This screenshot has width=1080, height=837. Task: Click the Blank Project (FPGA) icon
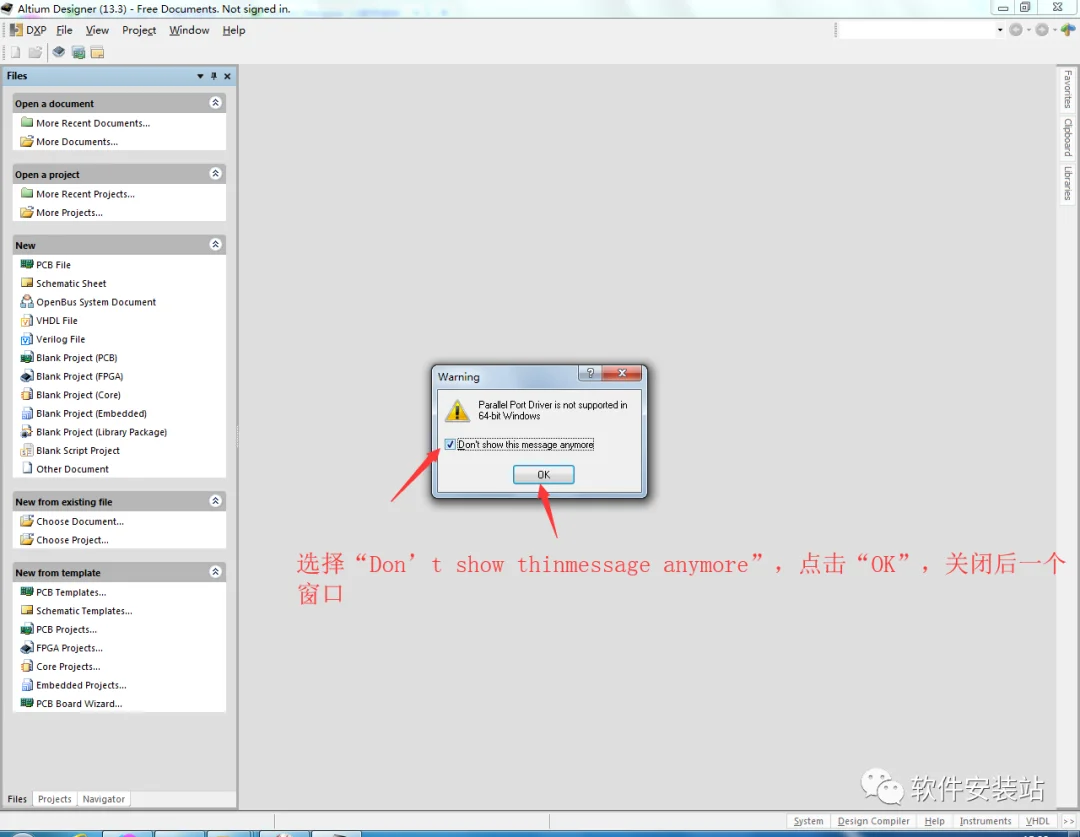coord(27,376)
